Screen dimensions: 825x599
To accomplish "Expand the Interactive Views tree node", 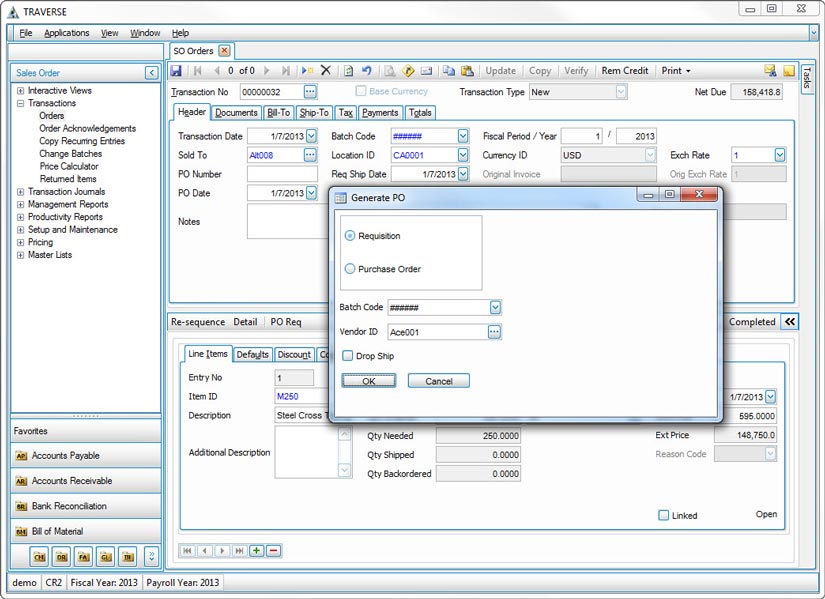I will (21, 91).
